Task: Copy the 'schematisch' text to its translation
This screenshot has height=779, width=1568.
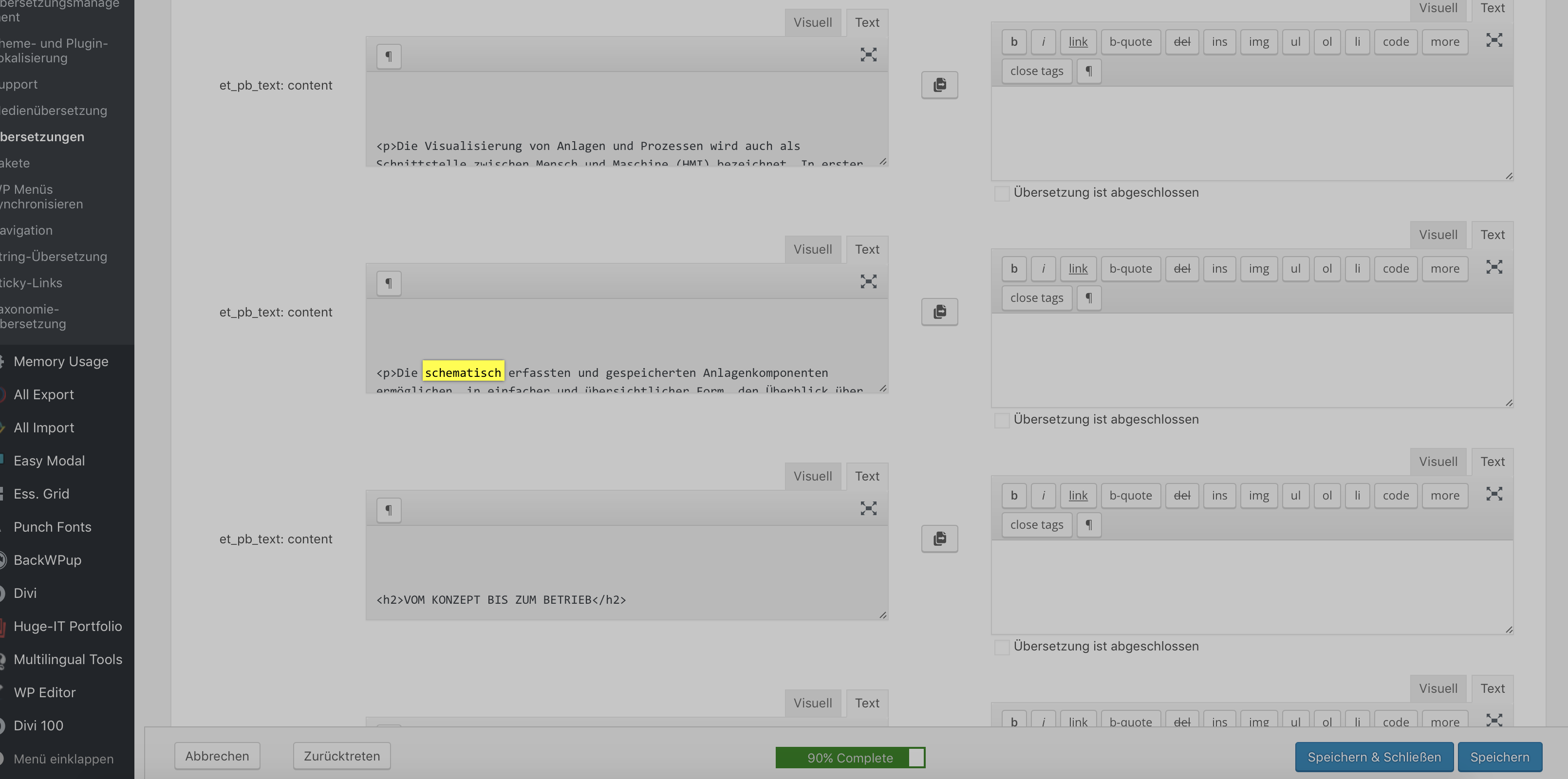Action: [x=939, y=312]
